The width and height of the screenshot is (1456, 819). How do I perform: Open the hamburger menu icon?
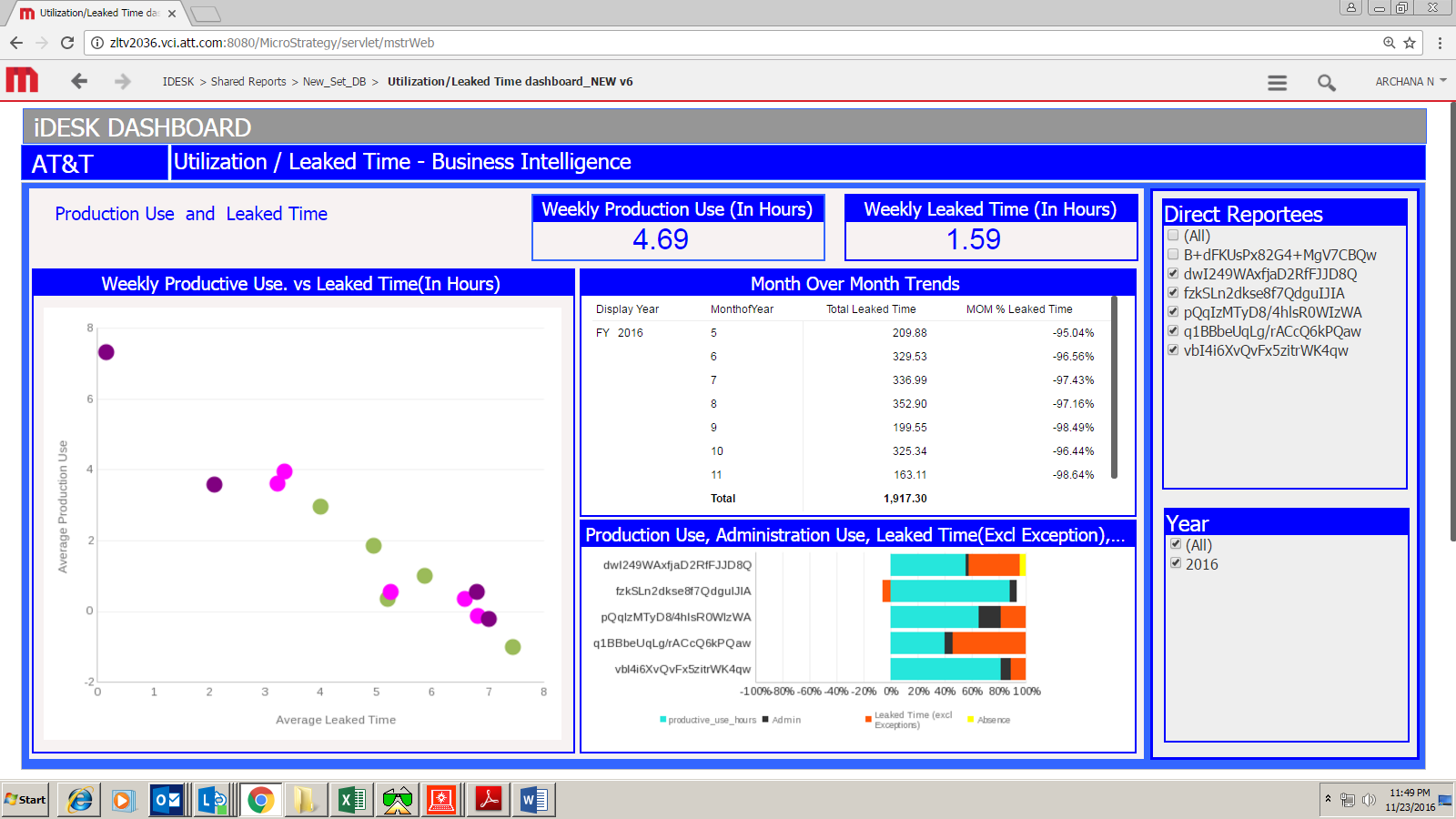(1277, 83)
